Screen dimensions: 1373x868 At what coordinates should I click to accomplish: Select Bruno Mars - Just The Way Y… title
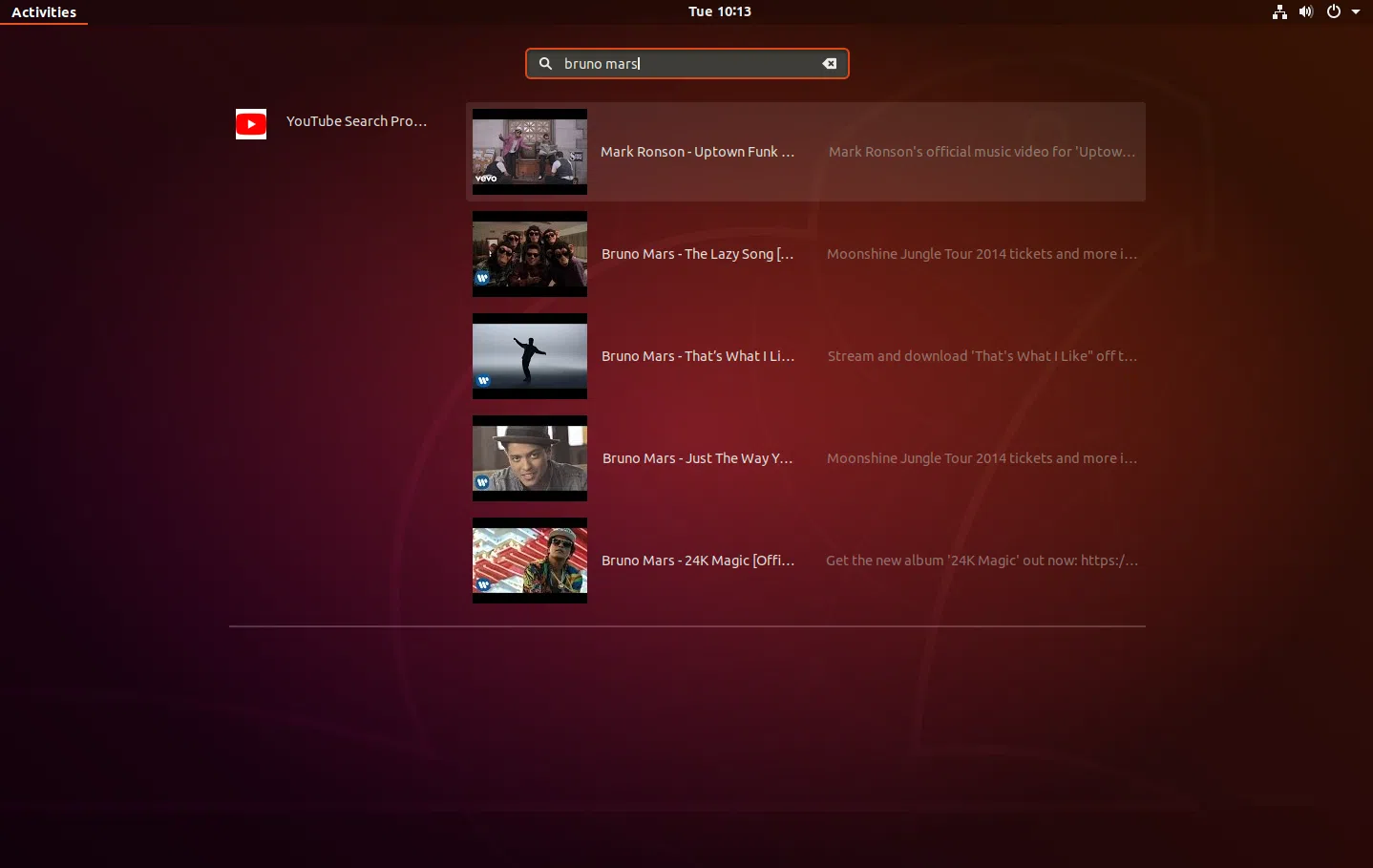pyautogui.click(x=697, y=458)
